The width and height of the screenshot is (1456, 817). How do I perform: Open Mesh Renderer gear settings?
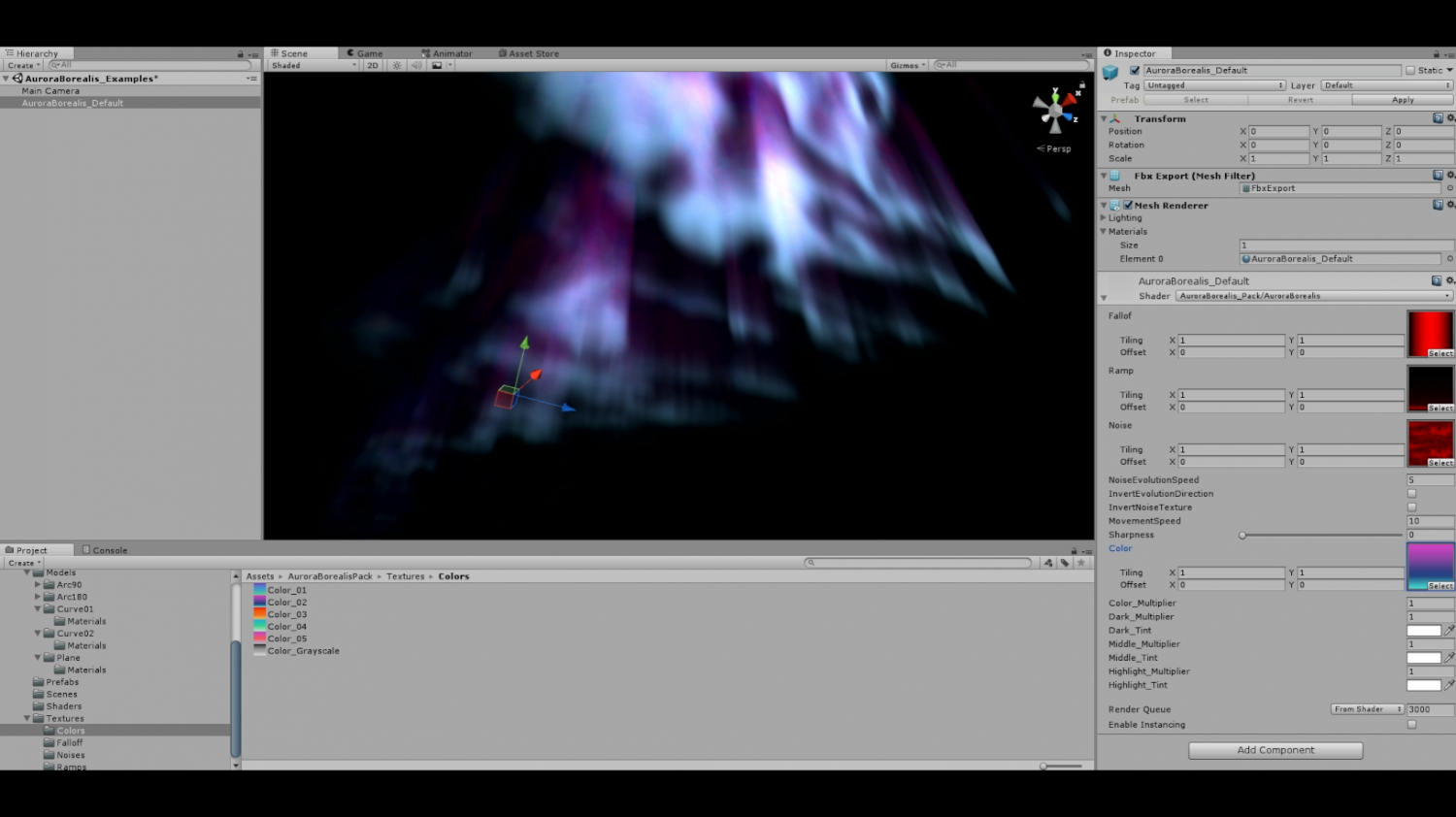(x=1450, y=205)
